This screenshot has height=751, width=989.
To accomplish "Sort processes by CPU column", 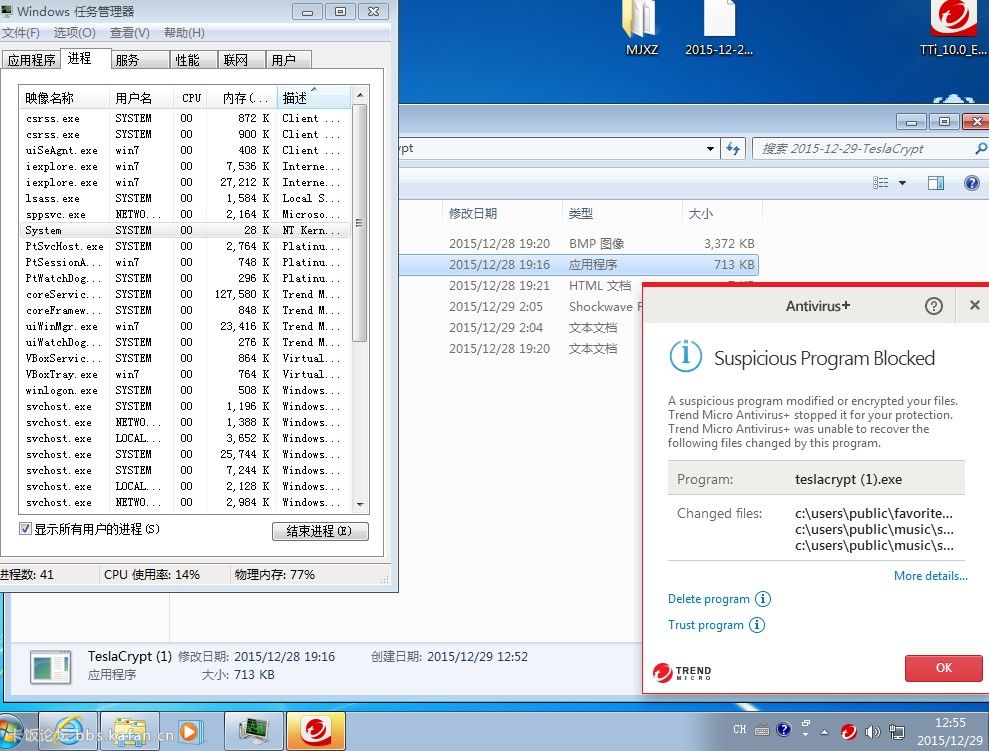I will pos(190,98).
